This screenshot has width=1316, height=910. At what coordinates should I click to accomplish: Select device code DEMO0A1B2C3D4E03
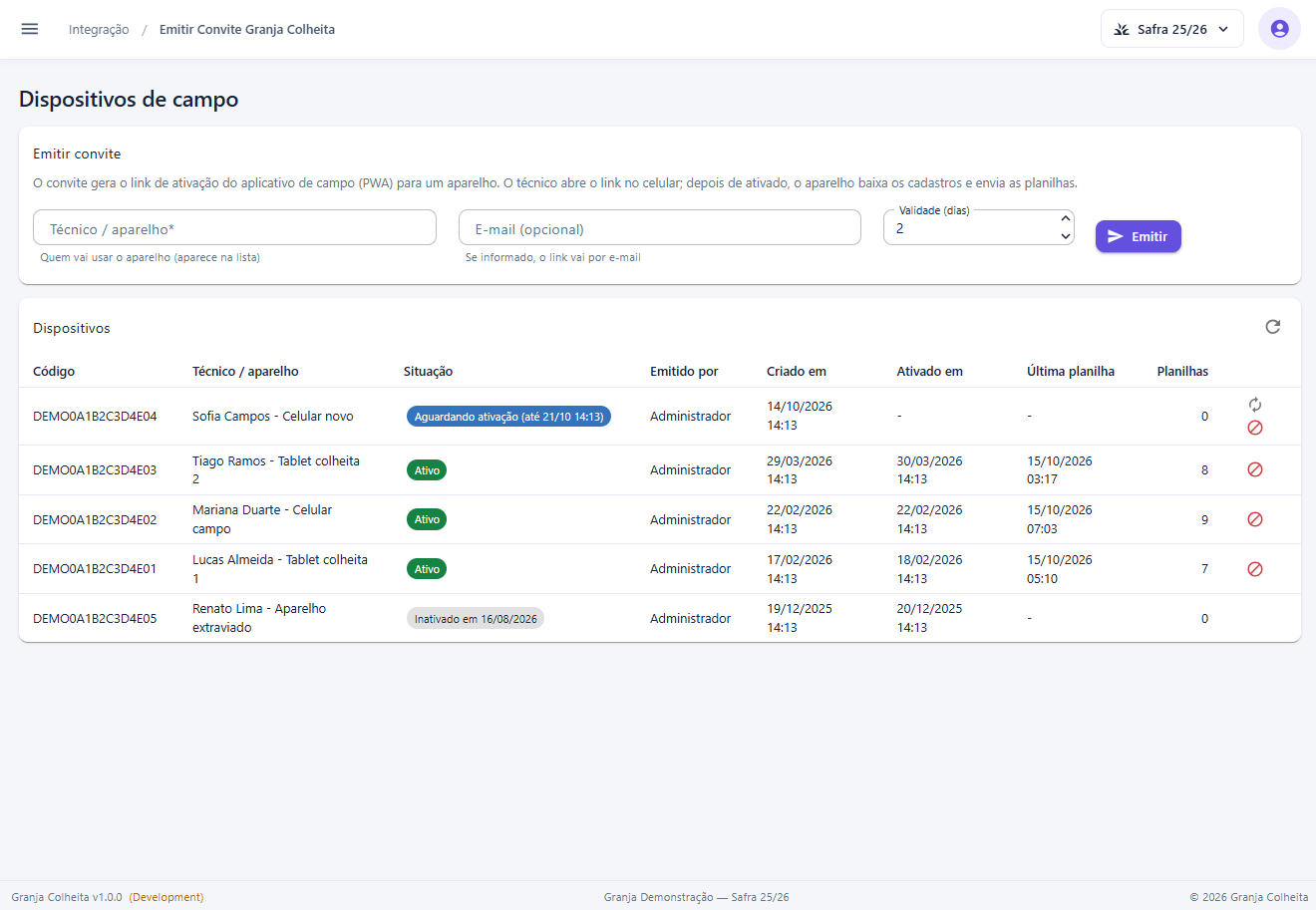coord(95,470)
